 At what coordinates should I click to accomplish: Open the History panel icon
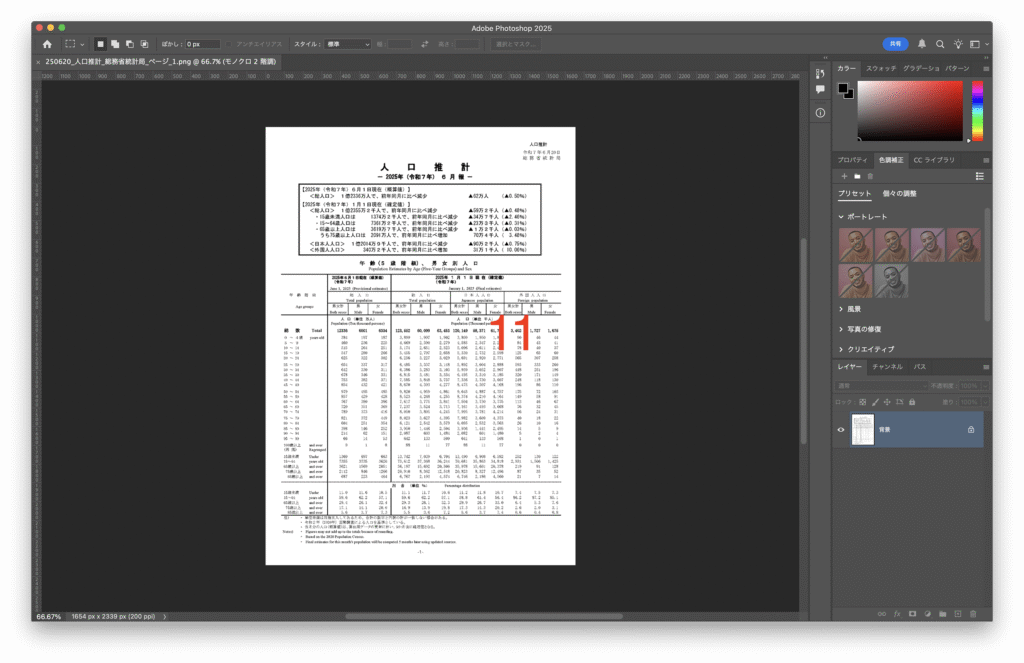coord(820,73)
